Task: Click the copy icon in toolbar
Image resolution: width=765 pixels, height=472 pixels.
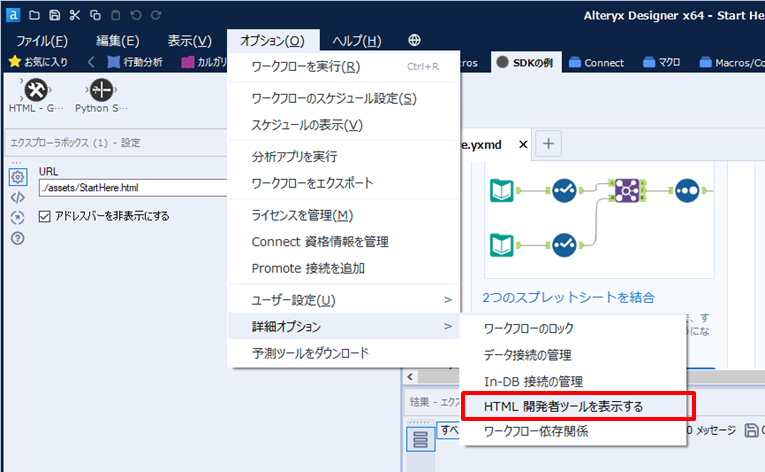Action: [x=95, y=15]
